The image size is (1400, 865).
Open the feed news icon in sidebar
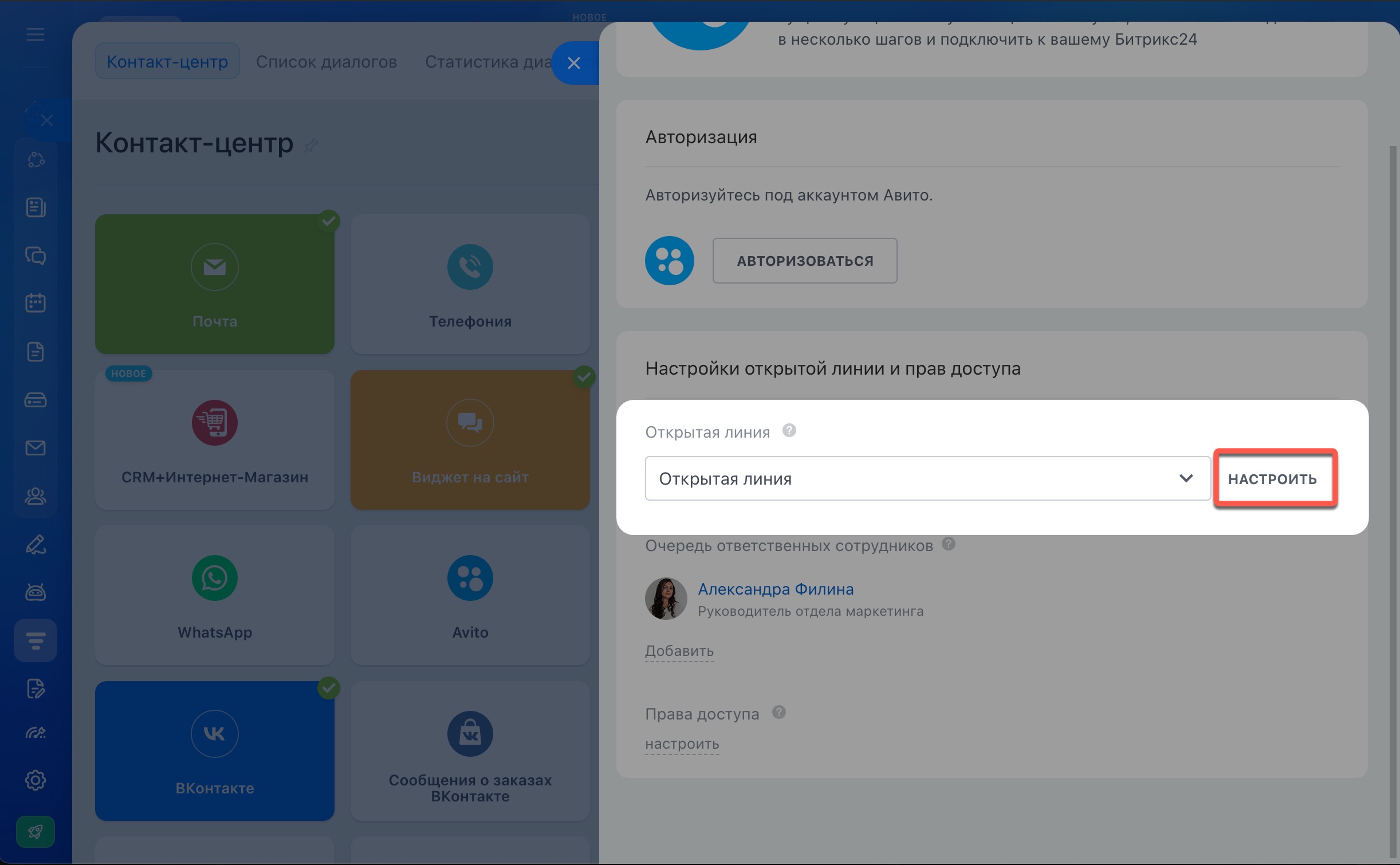36,207
